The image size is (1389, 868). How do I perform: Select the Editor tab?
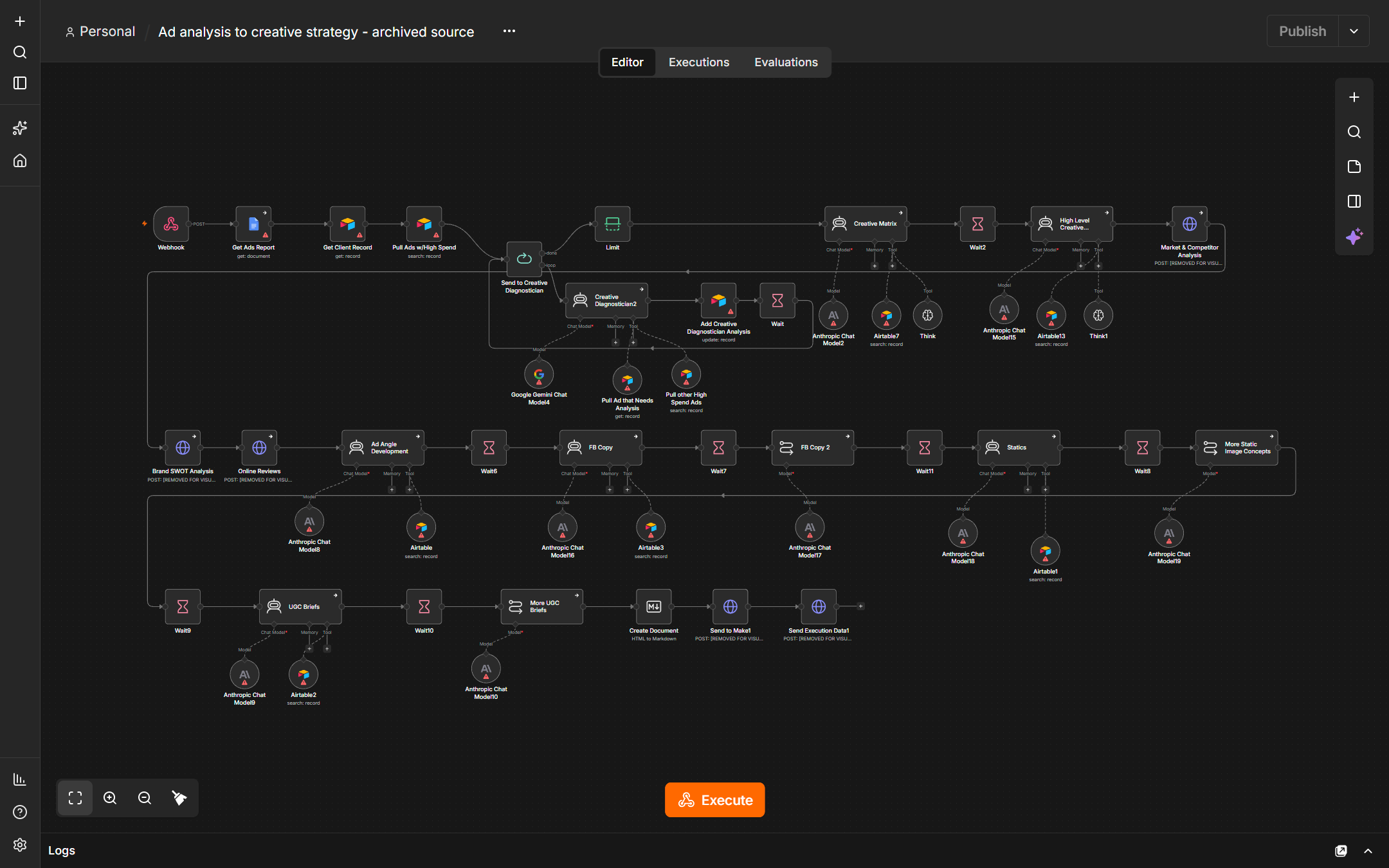pyautogui.click(x=627, y=62)
